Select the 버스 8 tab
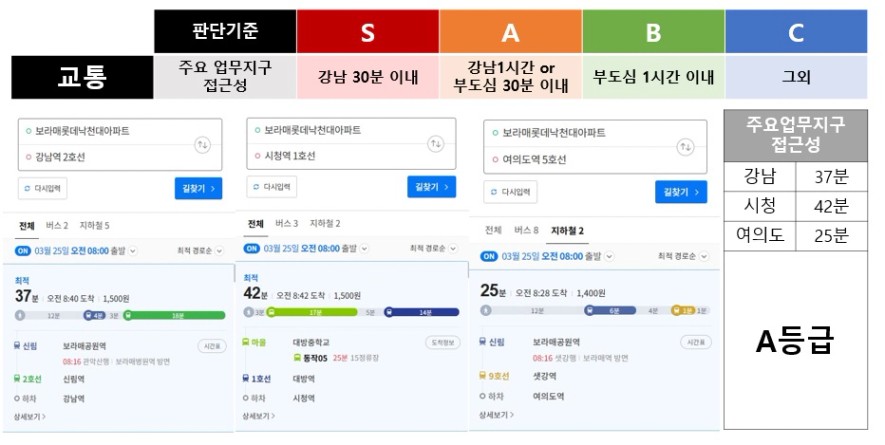Screen dimensions: 885x445 (x=526, y=230)
